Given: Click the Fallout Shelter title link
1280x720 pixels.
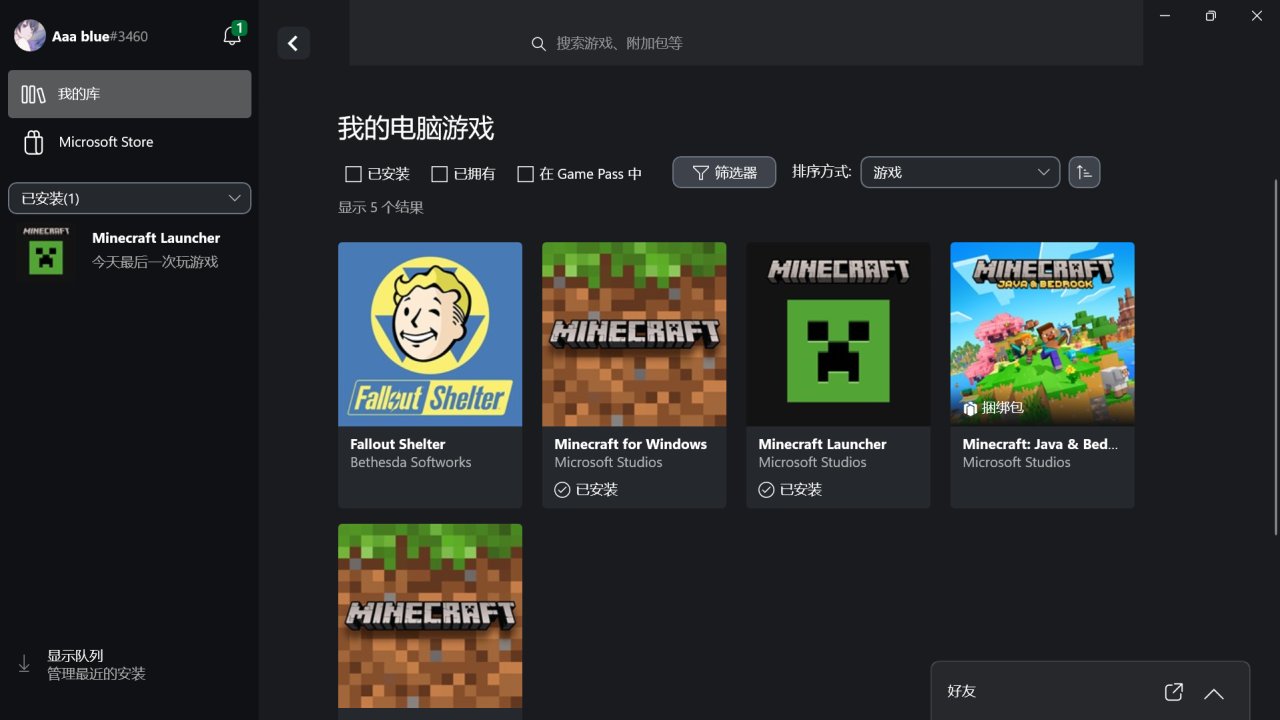Looking at the screenshot, I should 398,444.
